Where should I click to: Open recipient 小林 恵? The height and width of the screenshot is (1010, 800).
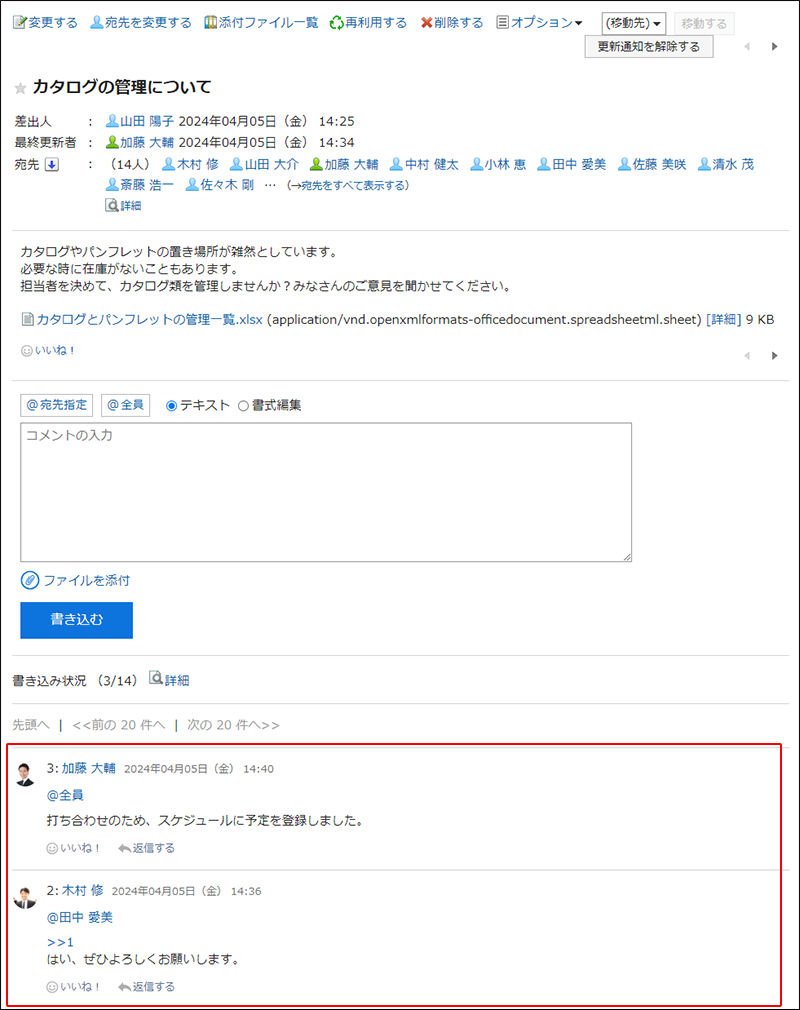coord(498,164)
